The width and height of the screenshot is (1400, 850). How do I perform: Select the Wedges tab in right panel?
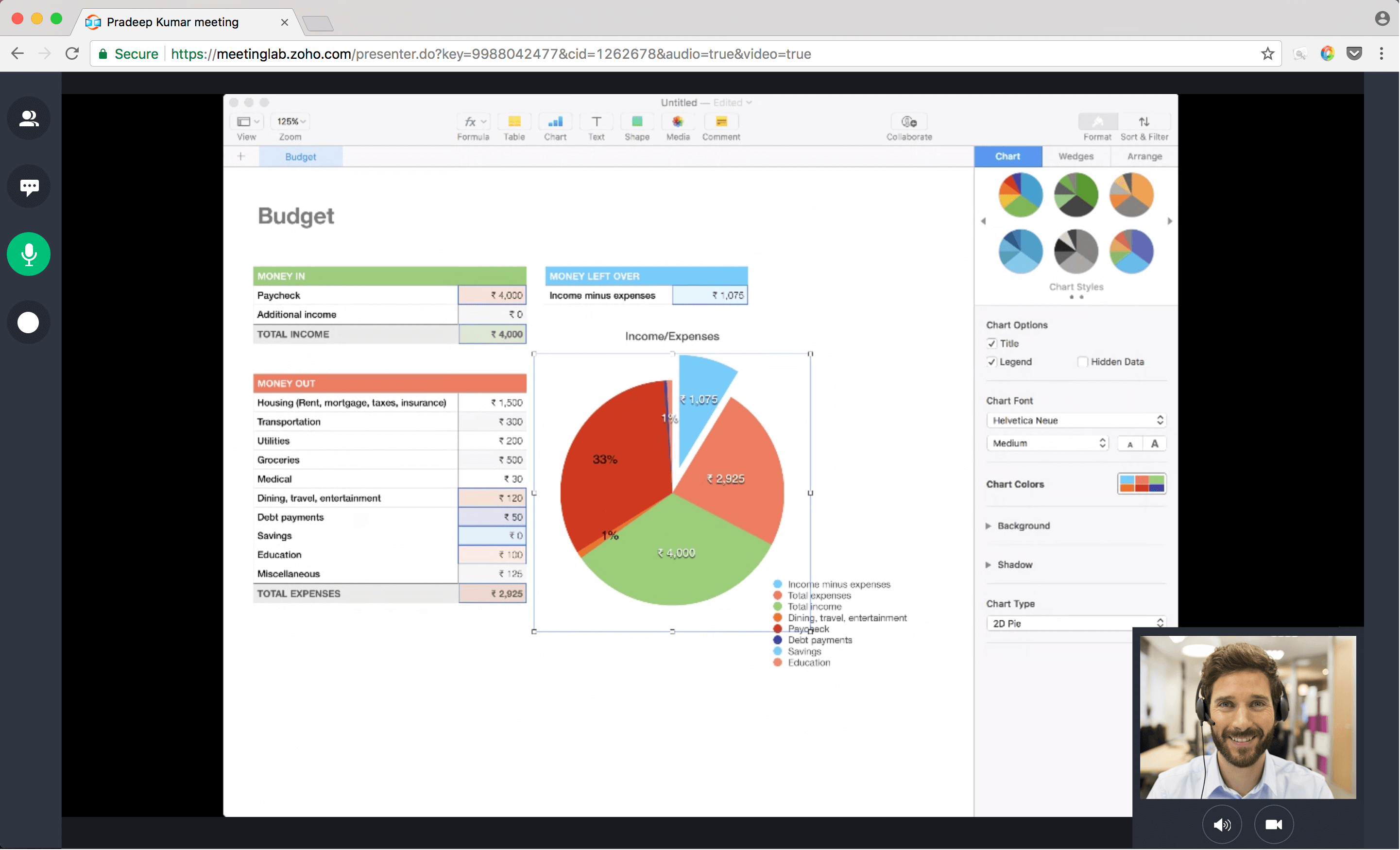(x=1075, y=156)
